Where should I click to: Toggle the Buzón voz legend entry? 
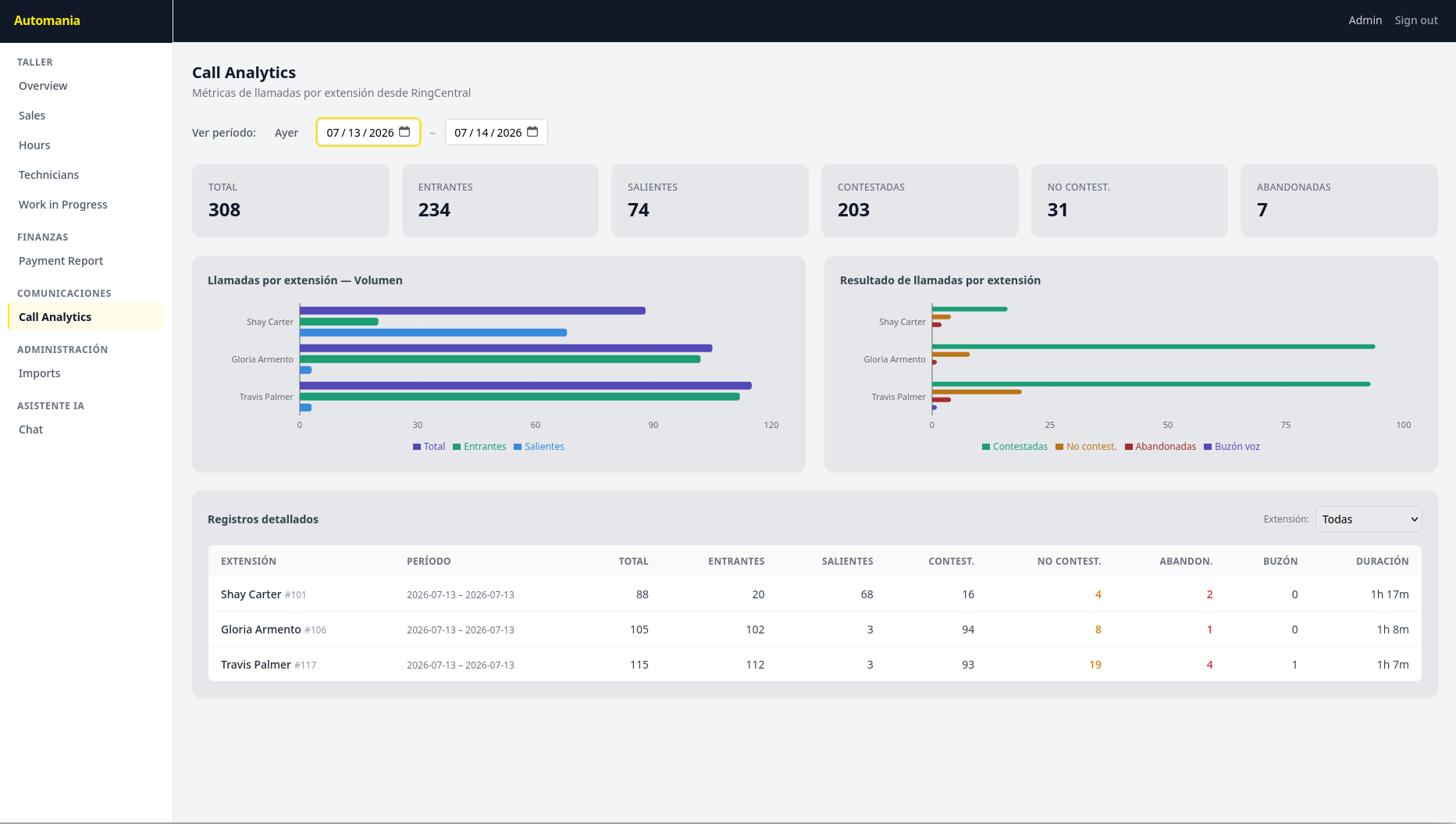pos(1232,447)
